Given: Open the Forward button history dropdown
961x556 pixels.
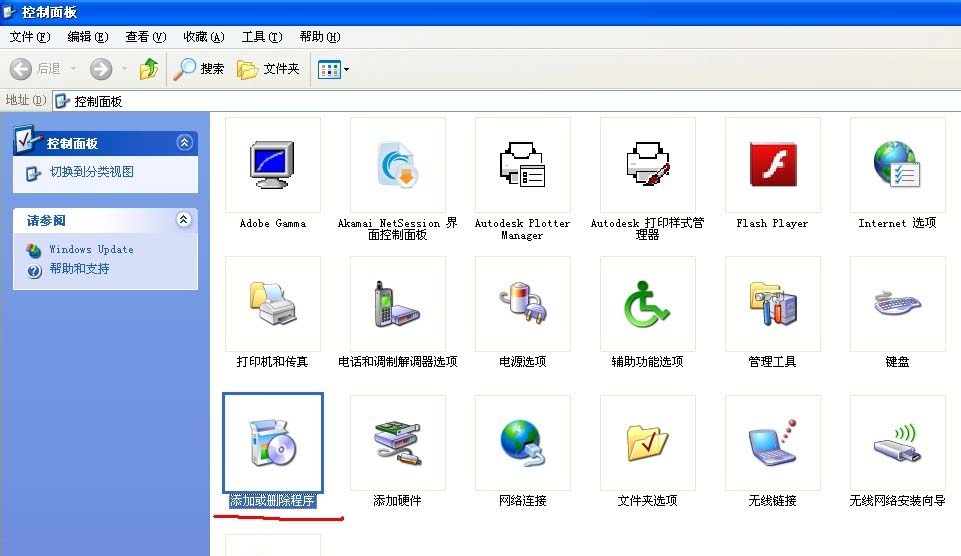Looking at the screenshot, I should point(124,69).
